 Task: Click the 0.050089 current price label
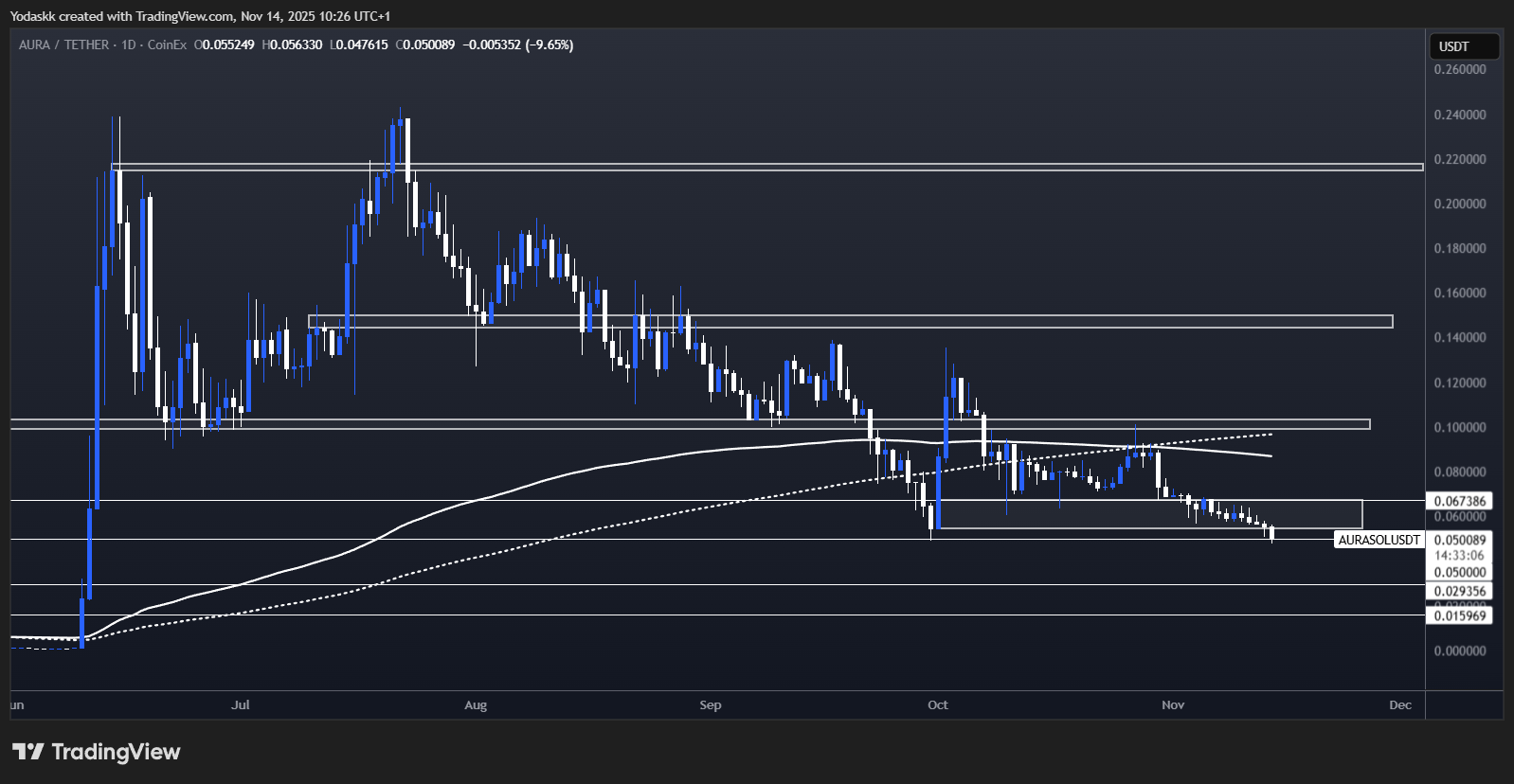click(x=1459, y=540)
